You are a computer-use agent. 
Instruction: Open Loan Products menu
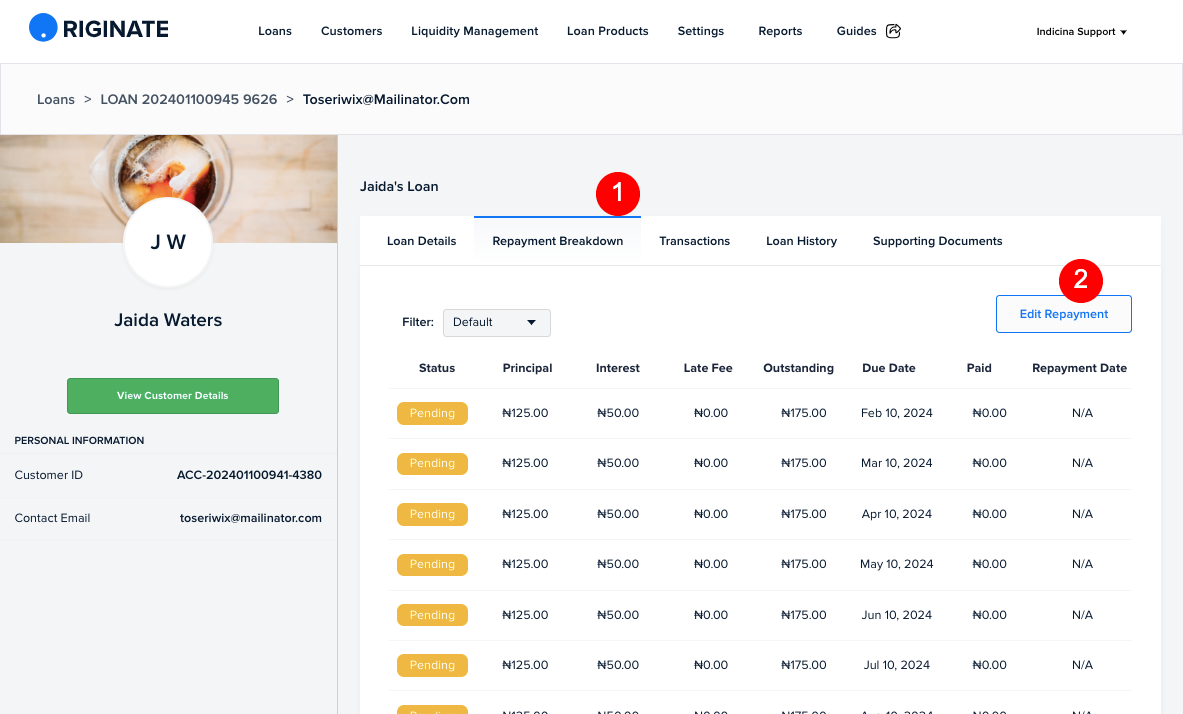point(607,31)
